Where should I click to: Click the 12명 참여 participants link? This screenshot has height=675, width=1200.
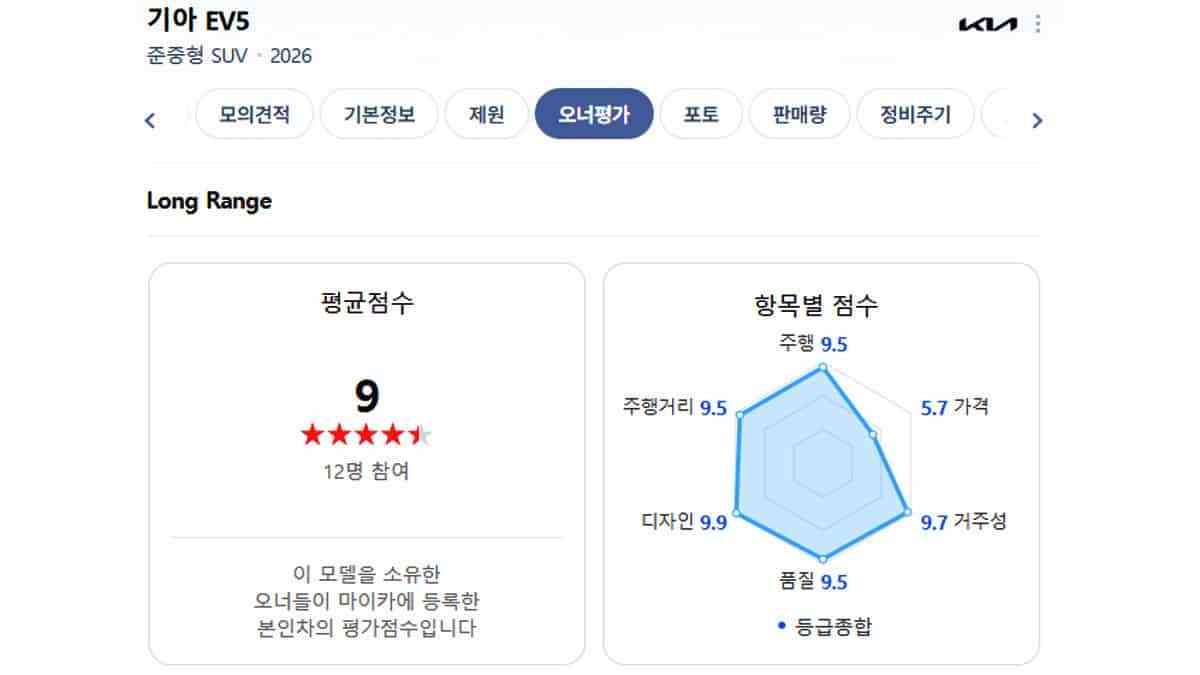(367, 474)
